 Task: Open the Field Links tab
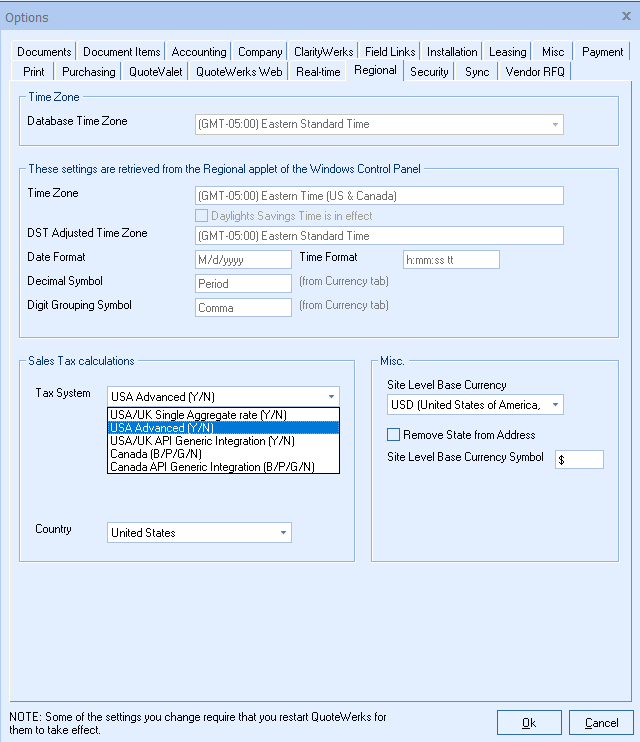click(x=390, y=52)
